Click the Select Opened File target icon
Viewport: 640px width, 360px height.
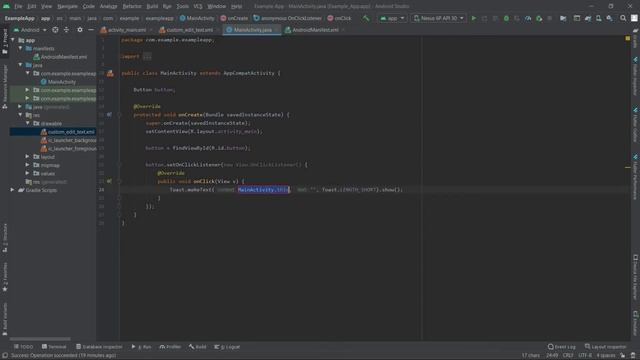(55, 30)
